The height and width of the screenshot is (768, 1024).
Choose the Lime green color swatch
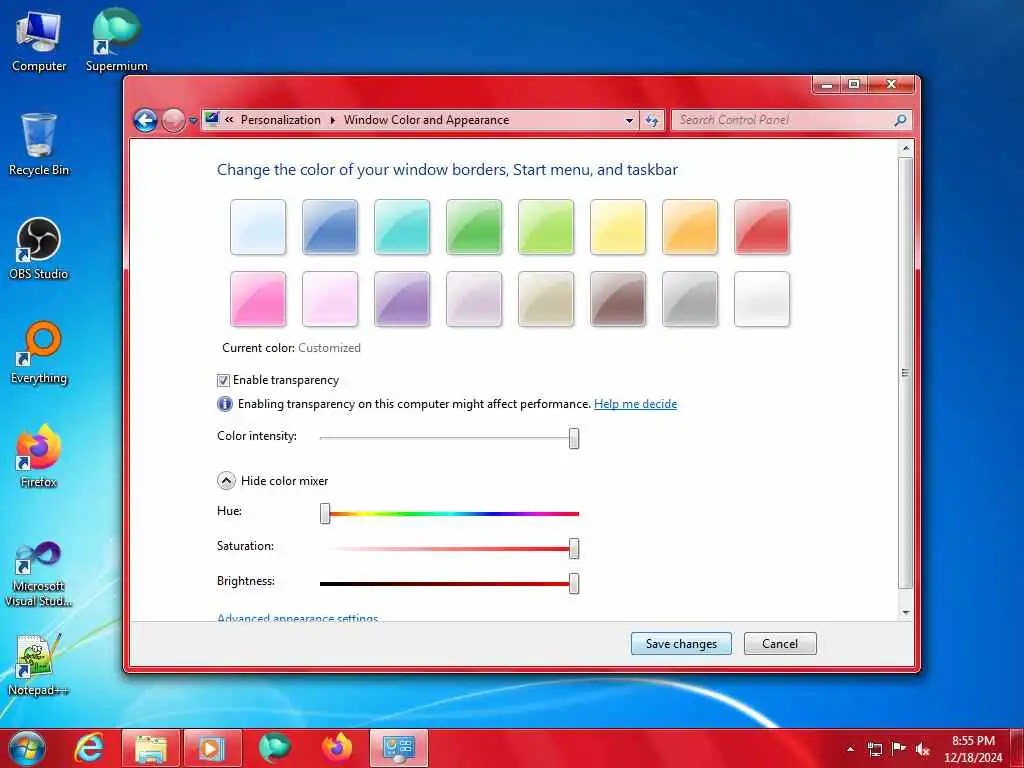pyautogui.click(x=546, y=227)
